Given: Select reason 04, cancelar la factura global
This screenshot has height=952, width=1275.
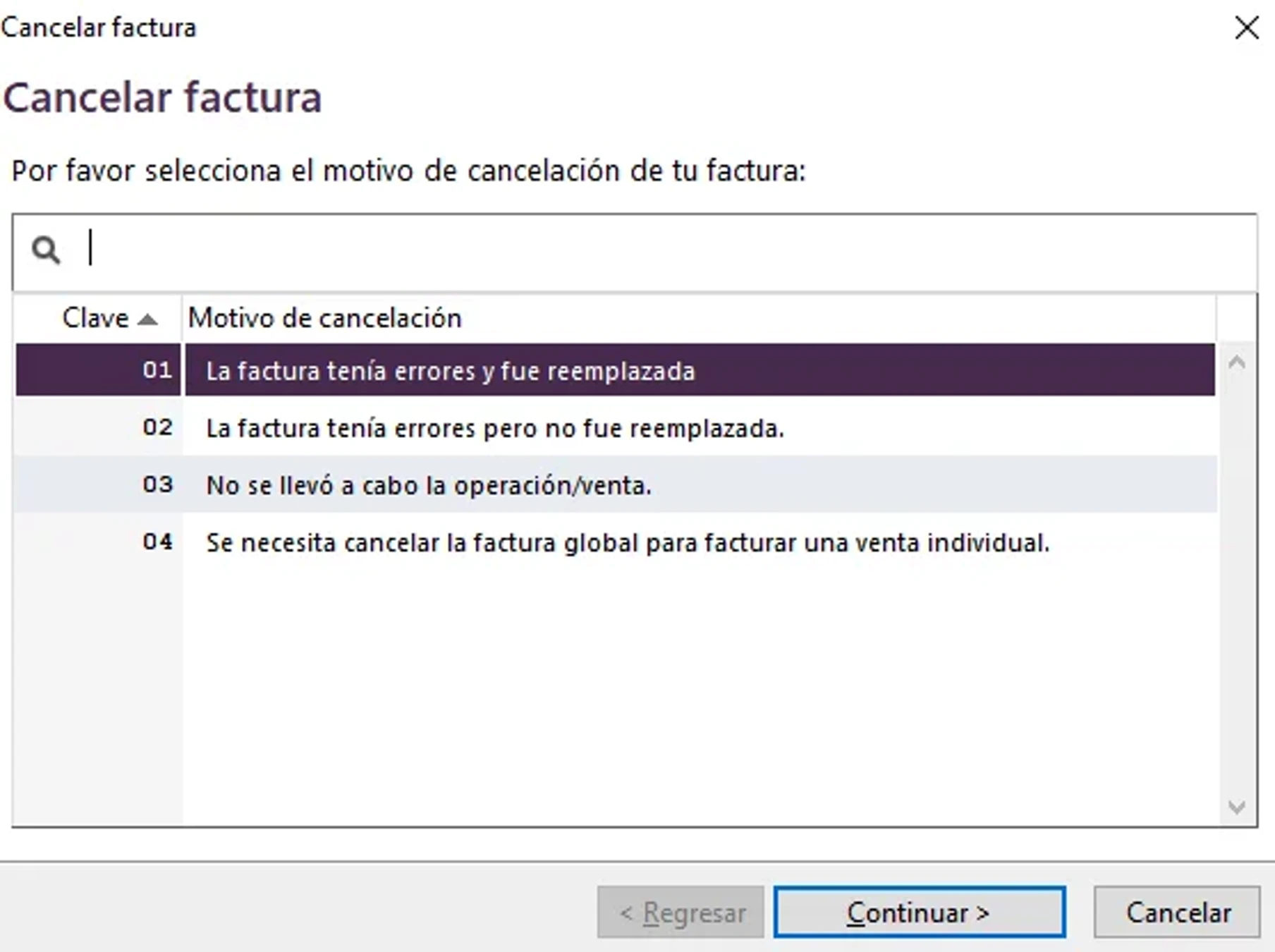Looking at the screenshot, I should [x=628, y=542].
